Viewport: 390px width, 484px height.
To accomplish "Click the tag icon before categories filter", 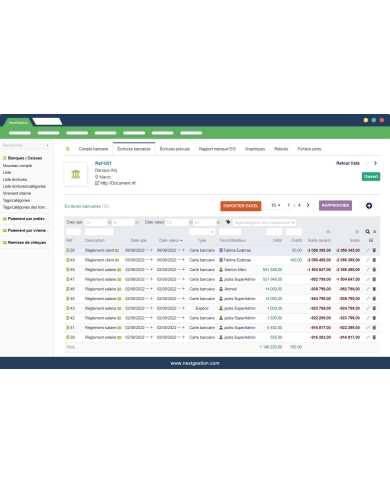I will (x=228, y=222).
